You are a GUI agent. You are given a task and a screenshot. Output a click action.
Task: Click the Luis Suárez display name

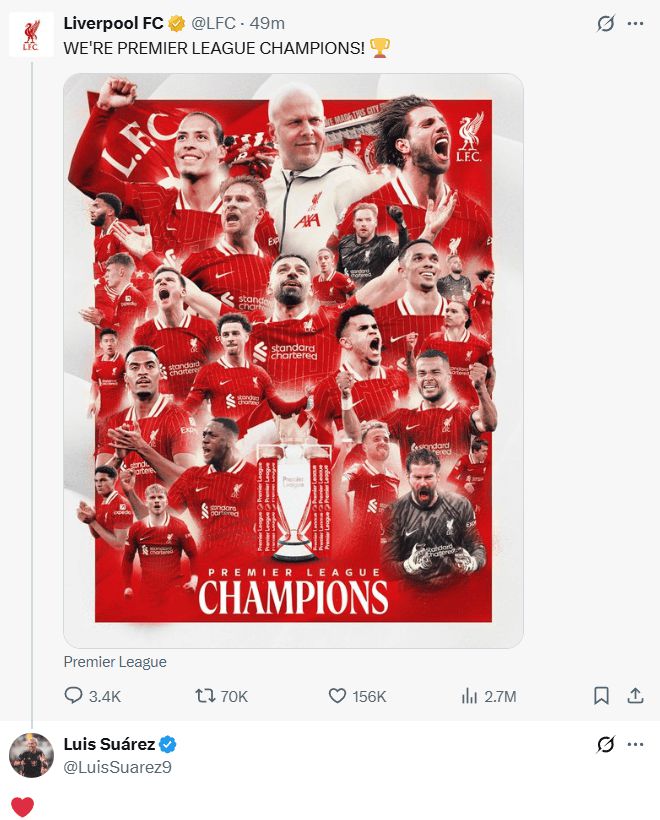106,744
